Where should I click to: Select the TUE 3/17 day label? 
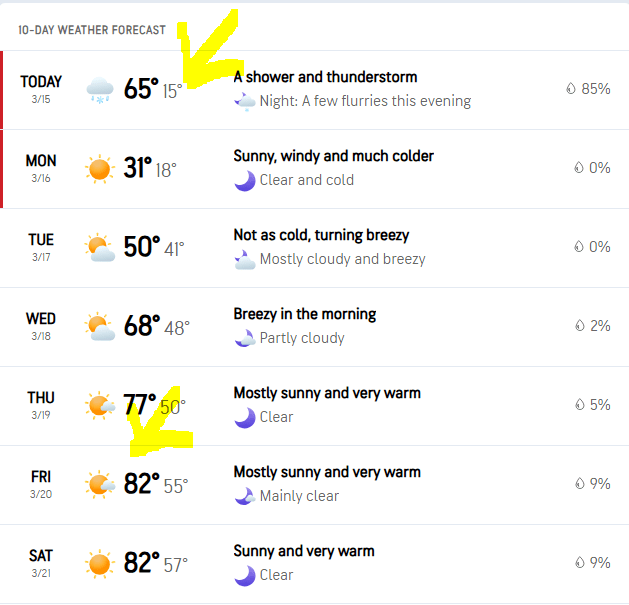click(x=41, y=247)
